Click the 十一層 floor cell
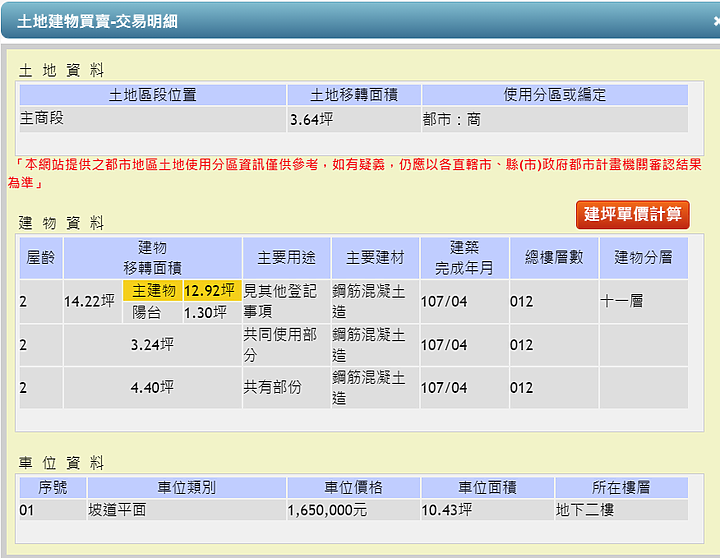 pos(644,301)
